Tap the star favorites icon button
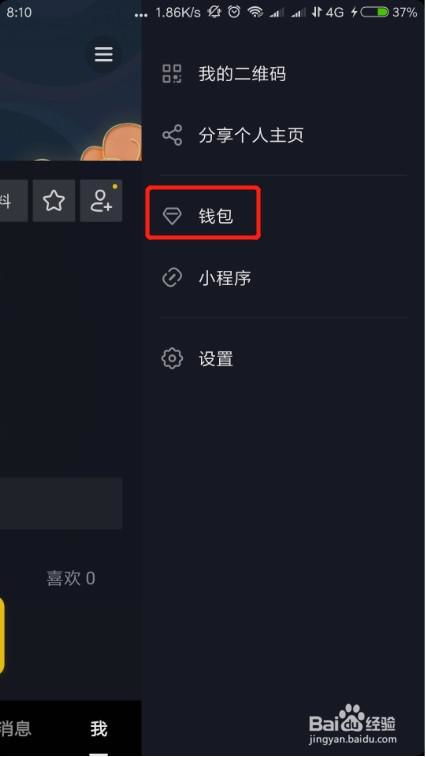Viewport: 426px width, 757px height. (54, 201)
